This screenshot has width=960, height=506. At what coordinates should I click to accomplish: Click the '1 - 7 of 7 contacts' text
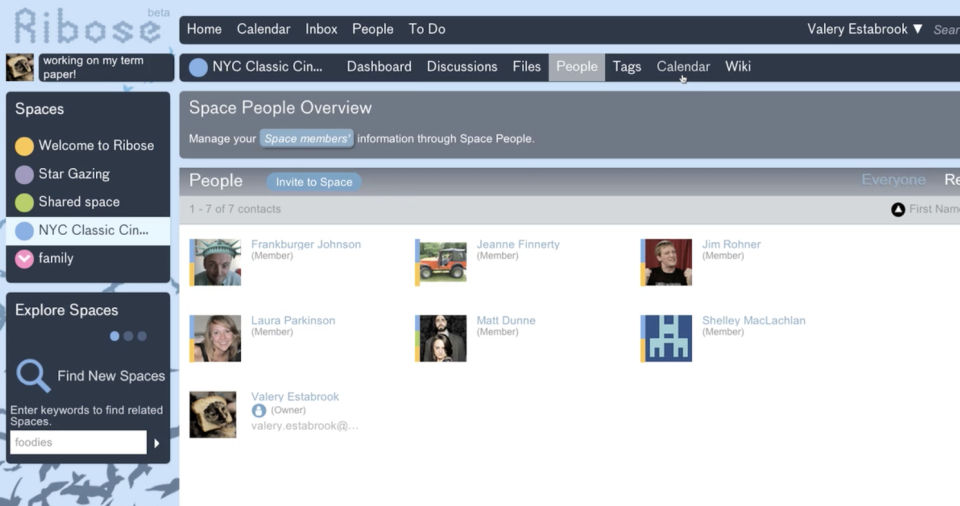[234, 209]
